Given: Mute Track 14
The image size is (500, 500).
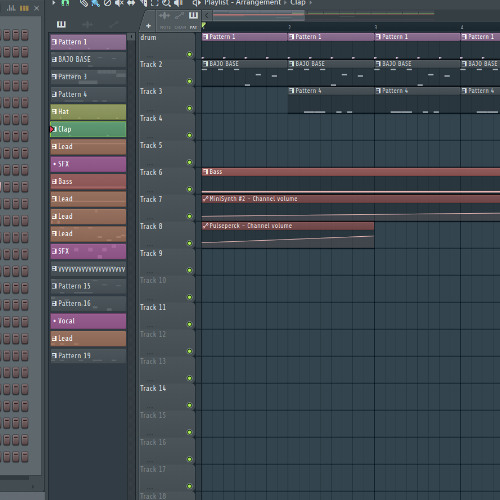Looking at the screenshot, I should coord(189,405).
